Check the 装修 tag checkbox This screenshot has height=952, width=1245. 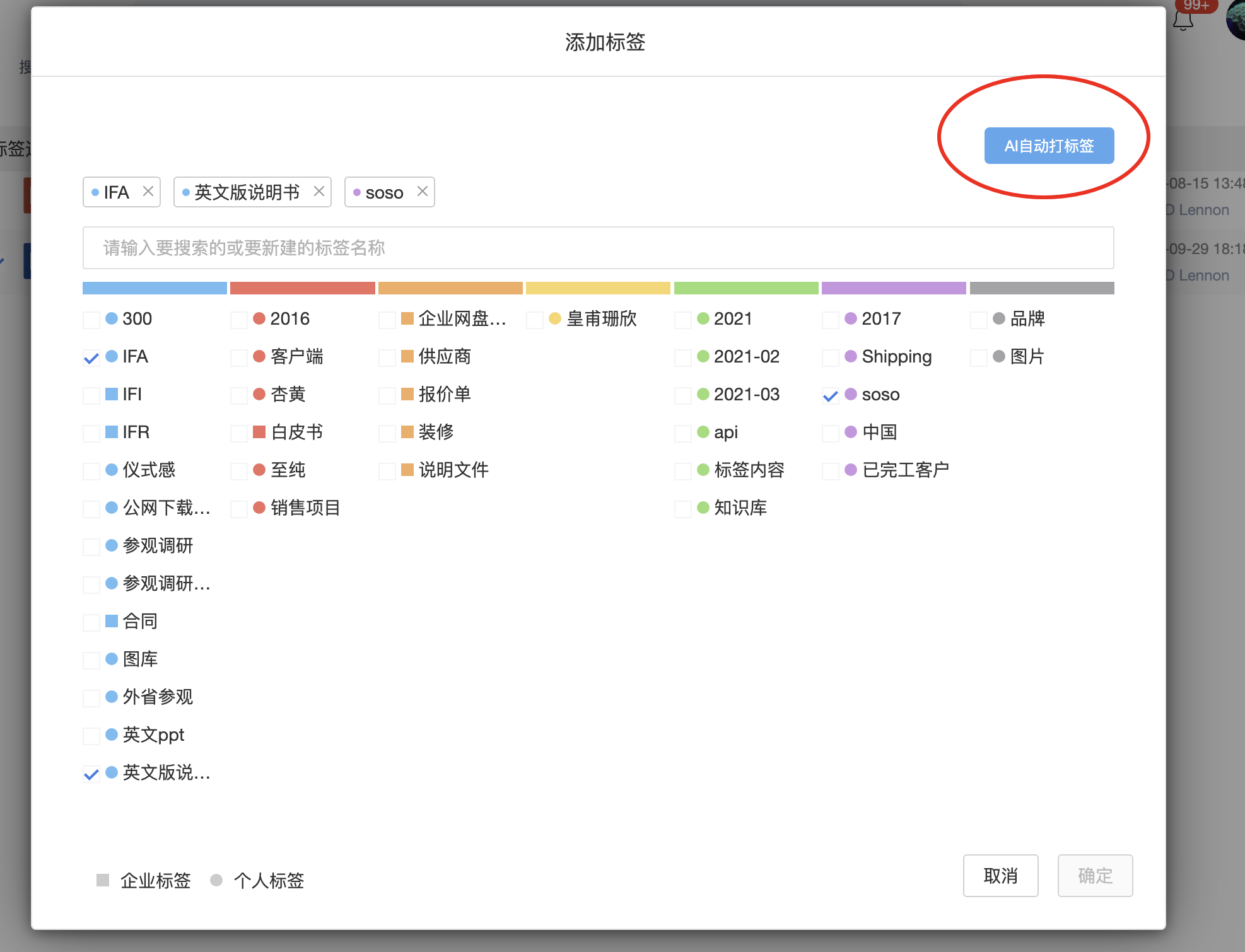click(387, 433)
